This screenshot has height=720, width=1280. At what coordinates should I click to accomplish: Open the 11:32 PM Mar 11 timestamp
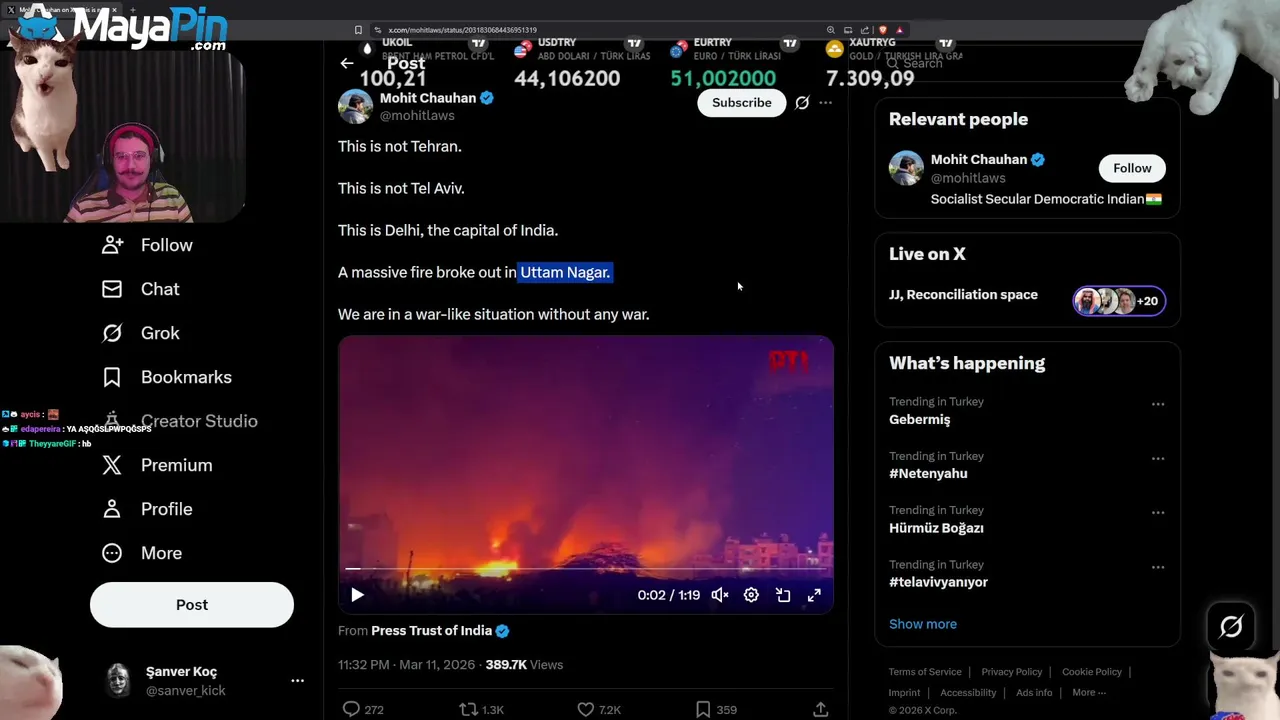(407, 665)
